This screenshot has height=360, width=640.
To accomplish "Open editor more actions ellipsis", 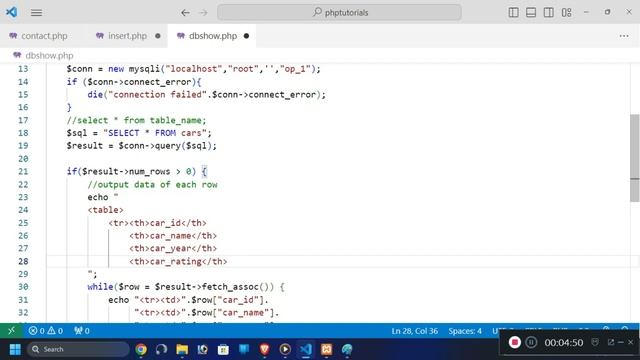I will (624, 36).
